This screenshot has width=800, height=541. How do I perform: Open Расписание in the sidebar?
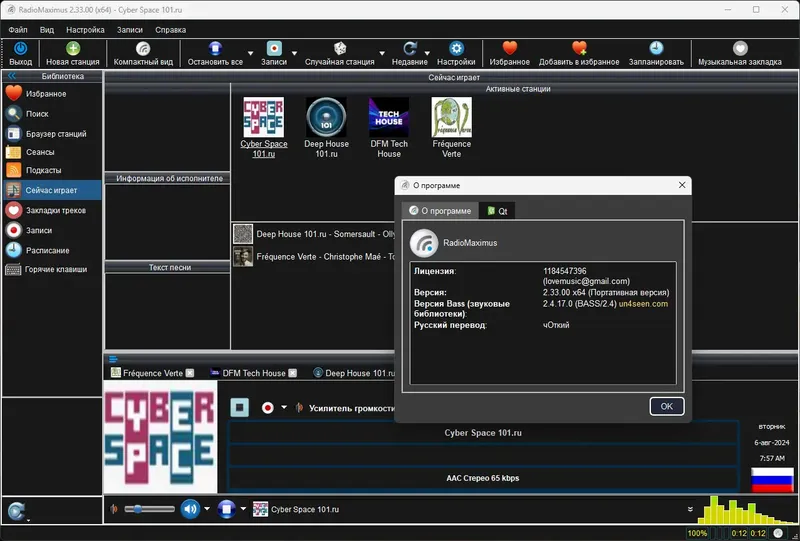(x=52, y=251)
